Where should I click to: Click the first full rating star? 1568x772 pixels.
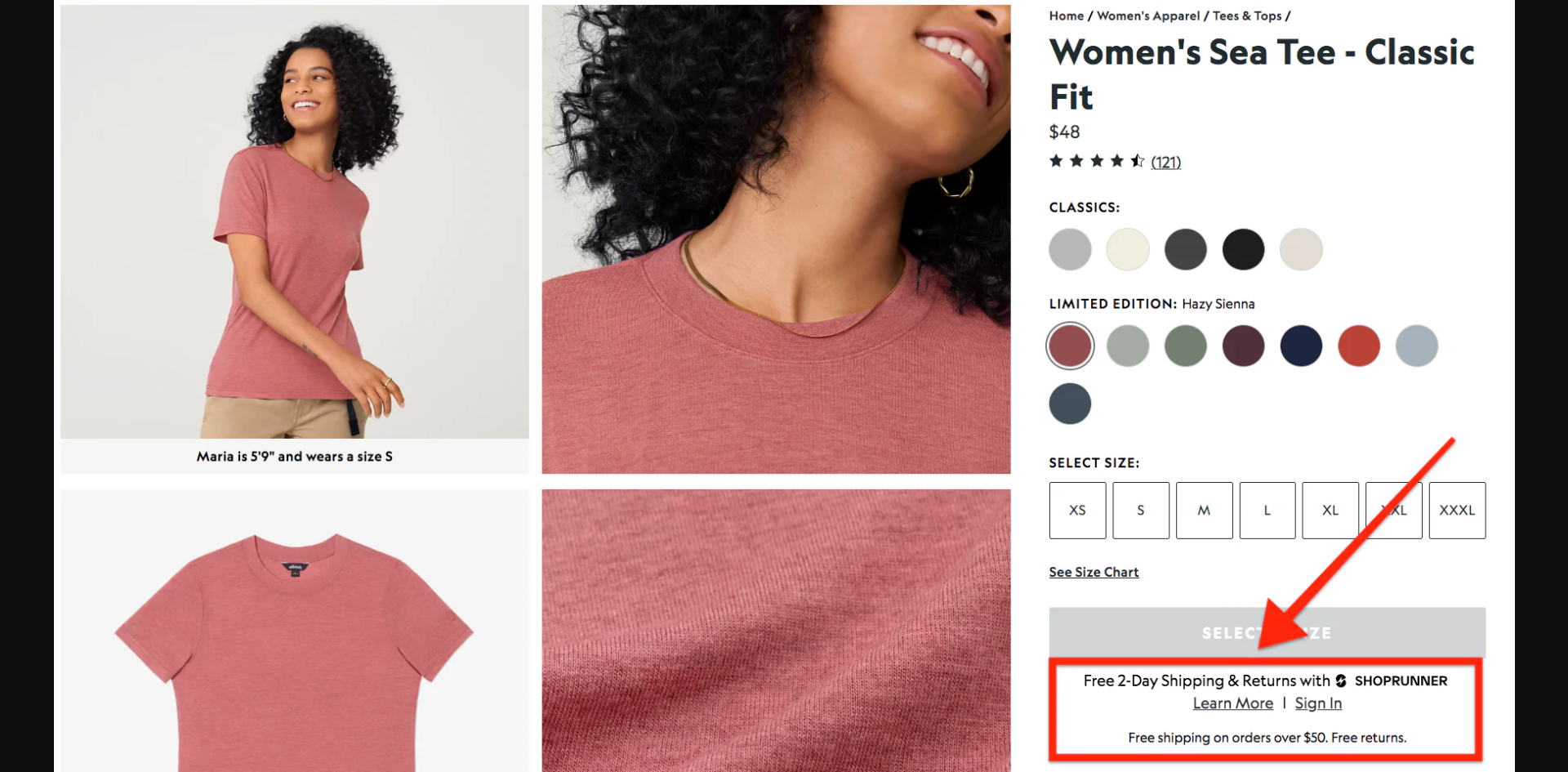pos(1054,161)
